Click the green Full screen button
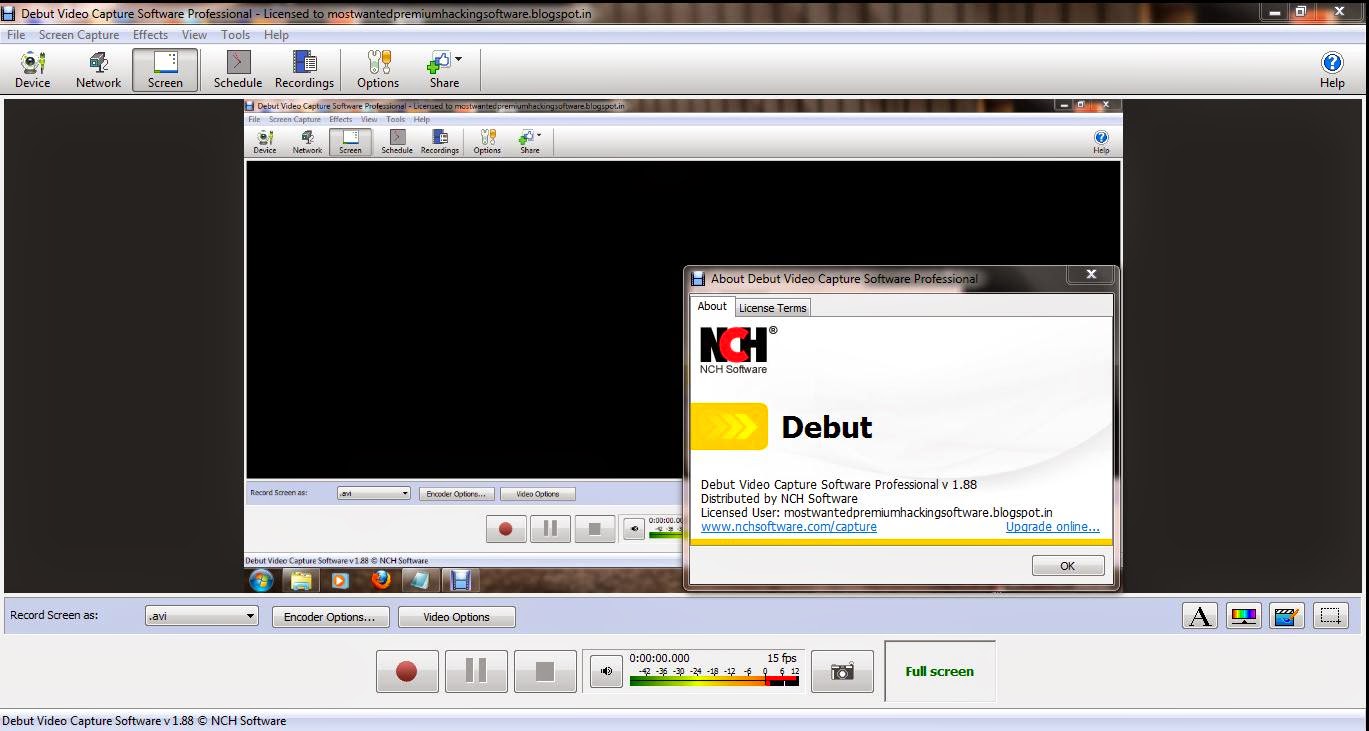This screenshot has height=731, width=1369. 939,671
